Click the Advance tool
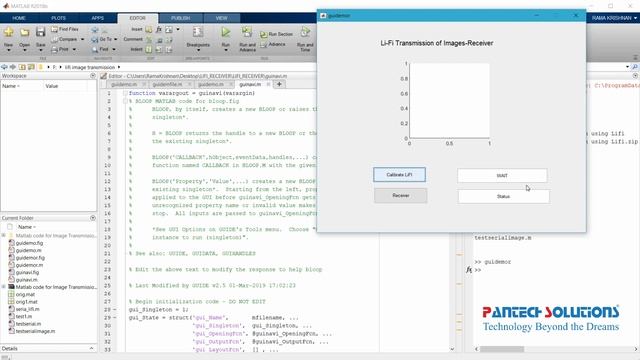The height and width of the screenshot is (360, 640). [273, 44]
